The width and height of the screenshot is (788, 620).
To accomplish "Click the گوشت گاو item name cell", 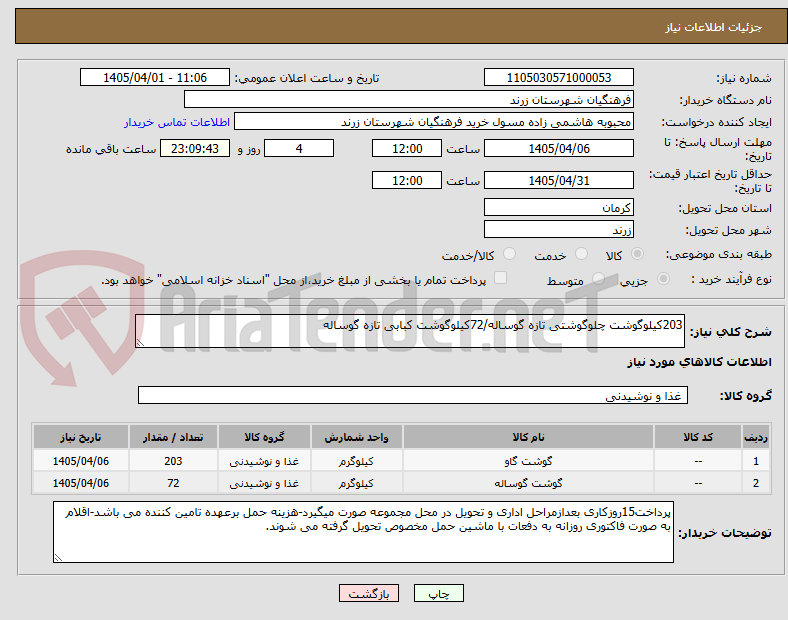I will 528,461.
